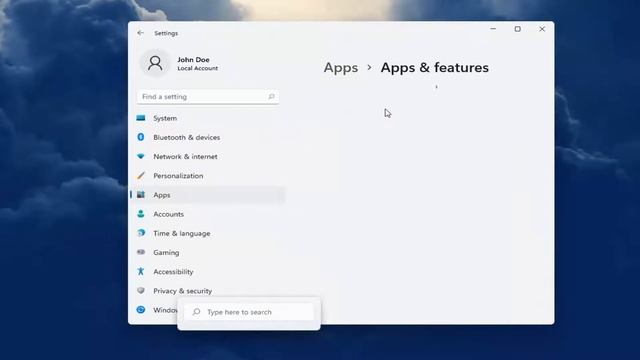
Task: Close the Settings window
Action: 542,29
